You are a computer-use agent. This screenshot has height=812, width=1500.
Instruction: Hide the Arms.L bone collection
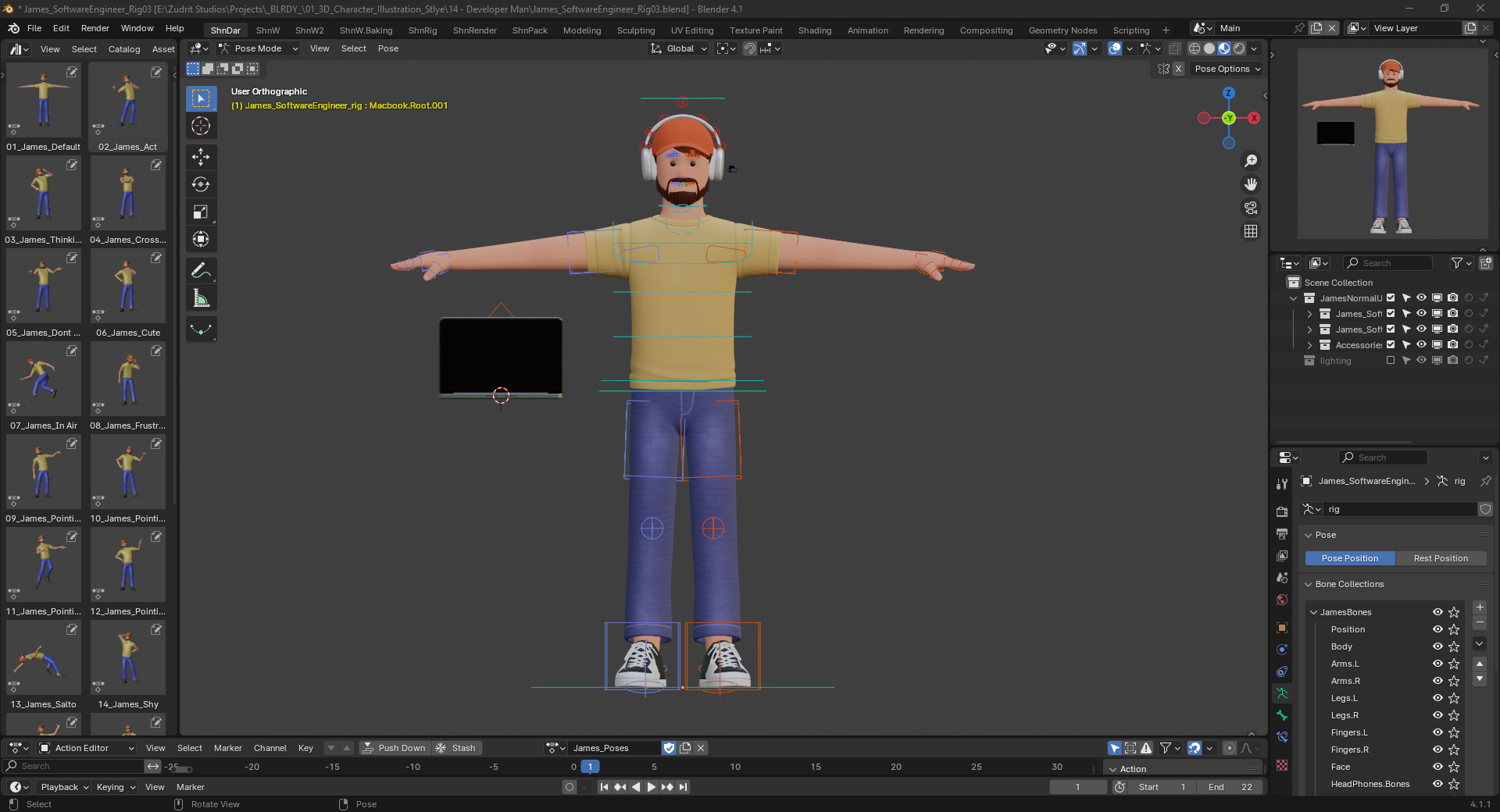(1437, 664)
